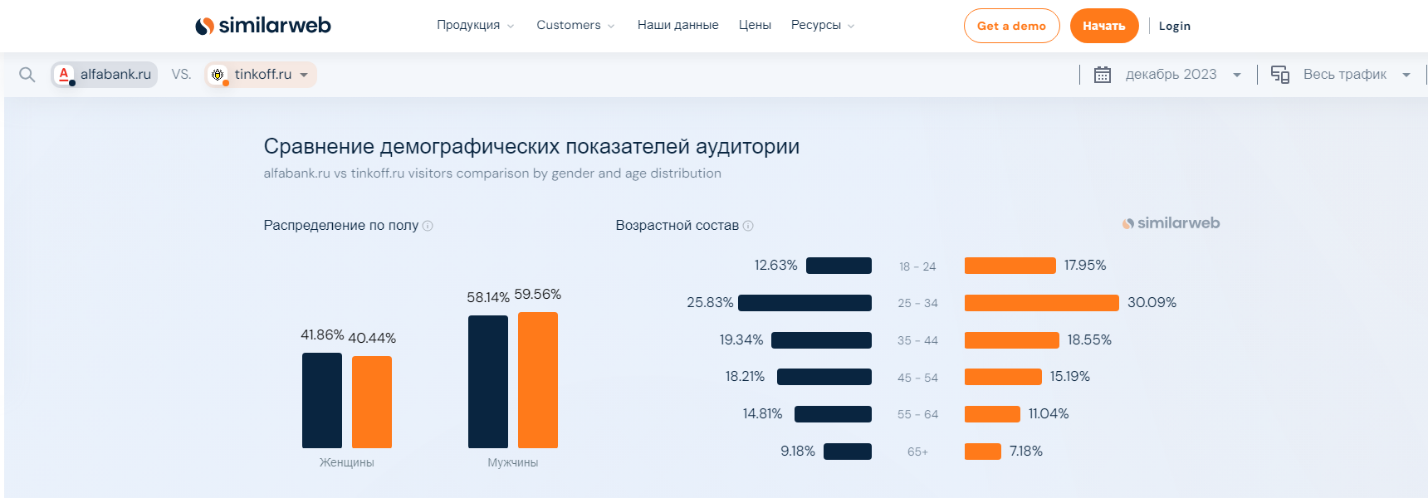Click the dark 35-44 age bar
The image size is (1428, 498).
pyautogui.click(x=822, y=340)
